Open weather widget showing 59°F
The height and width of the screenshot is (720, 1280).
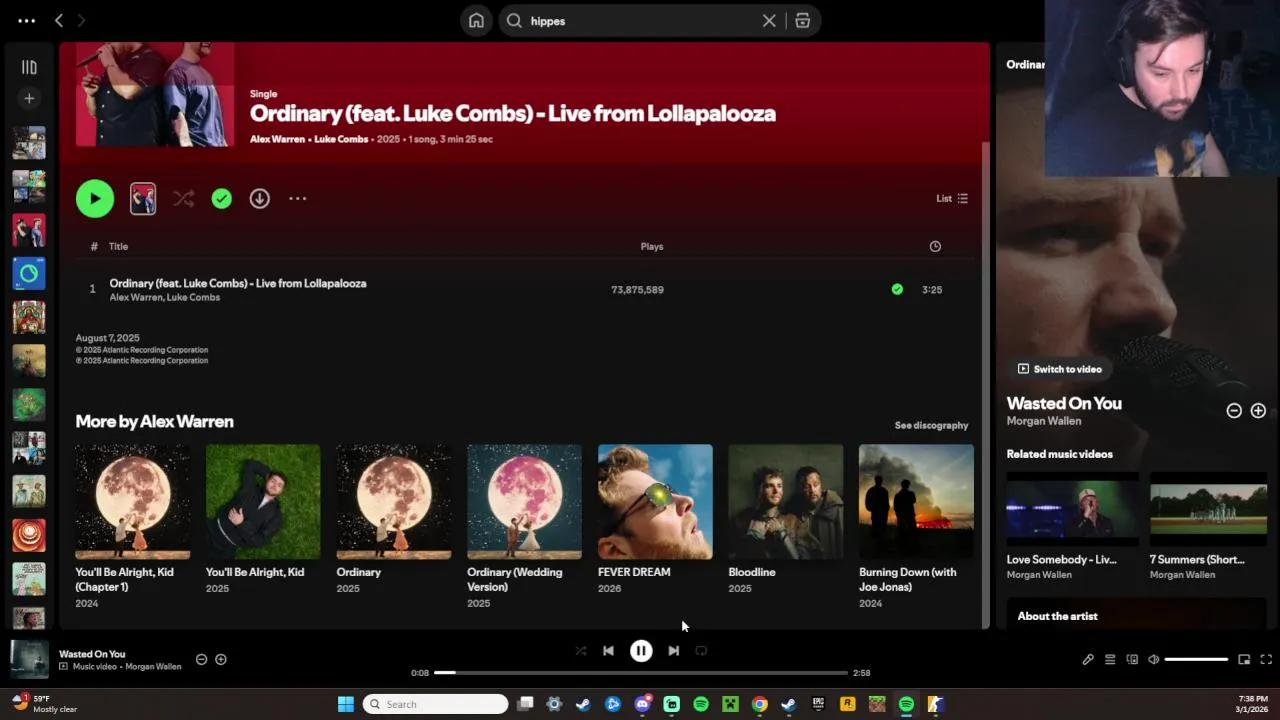(44, 704)
